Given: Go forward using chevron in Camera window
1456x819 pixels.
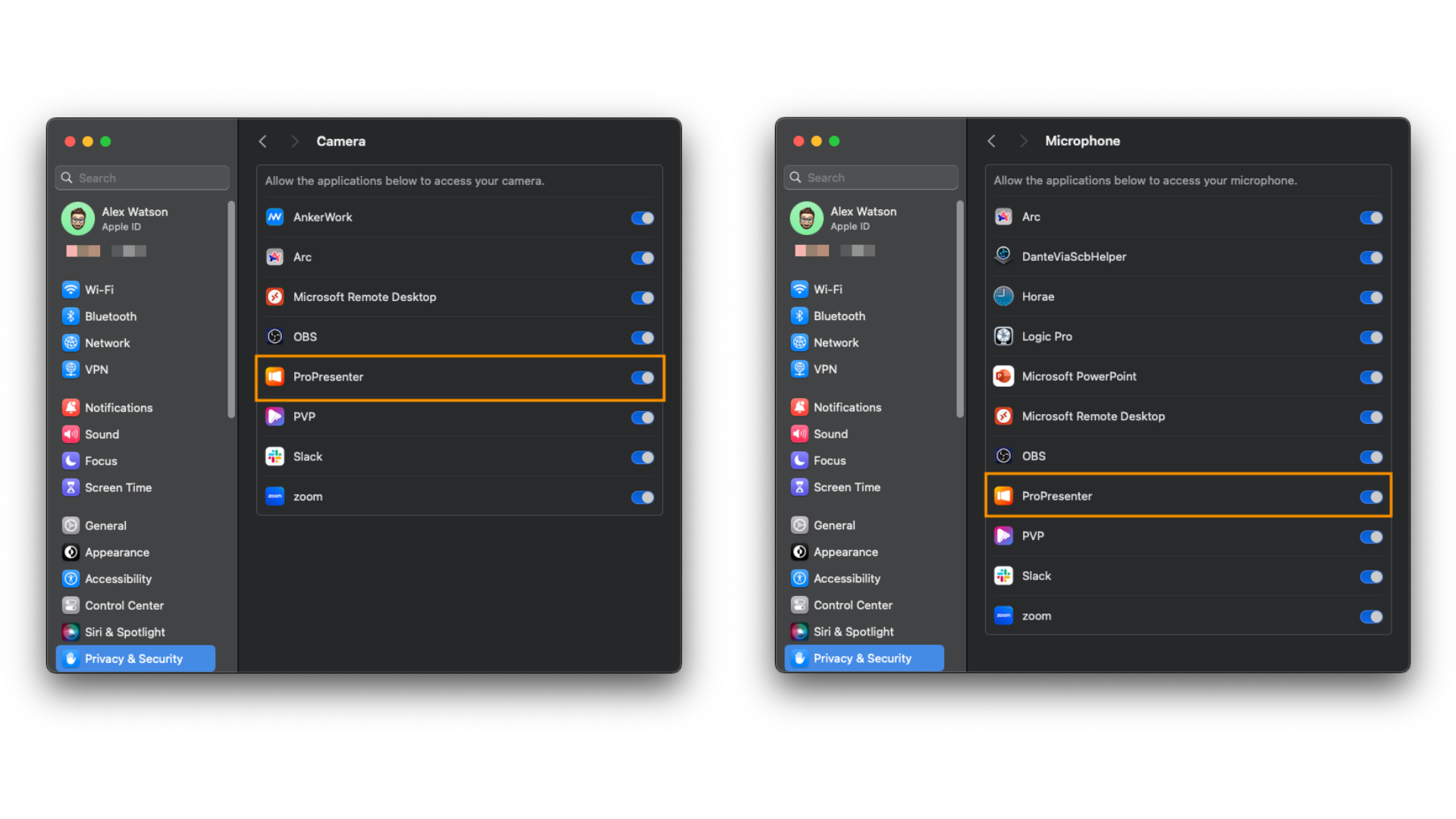Looking at the screenshot, I should pyautogui.click(x=295, y=141).
